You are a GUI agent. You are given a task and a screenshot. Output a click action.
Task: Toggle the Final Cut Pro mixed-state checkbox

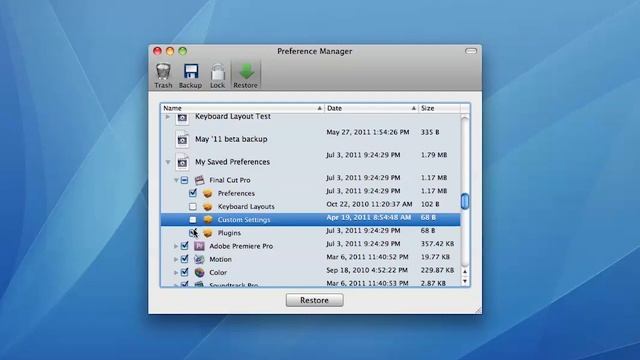[184, 180]
